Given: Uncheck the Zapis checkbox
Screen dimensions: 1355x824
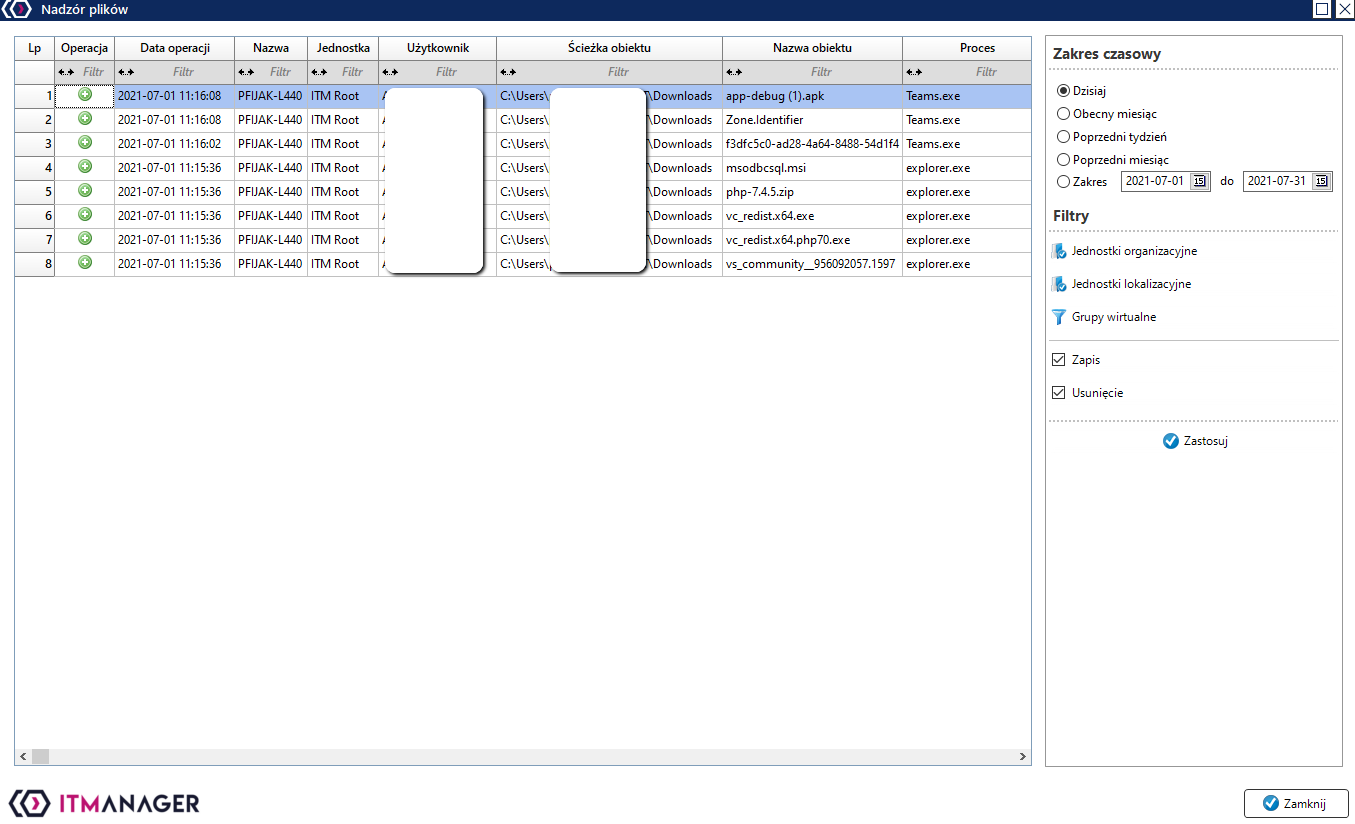Looking at the screenshot, I should pyautogui.click(x=1059, y=360).
